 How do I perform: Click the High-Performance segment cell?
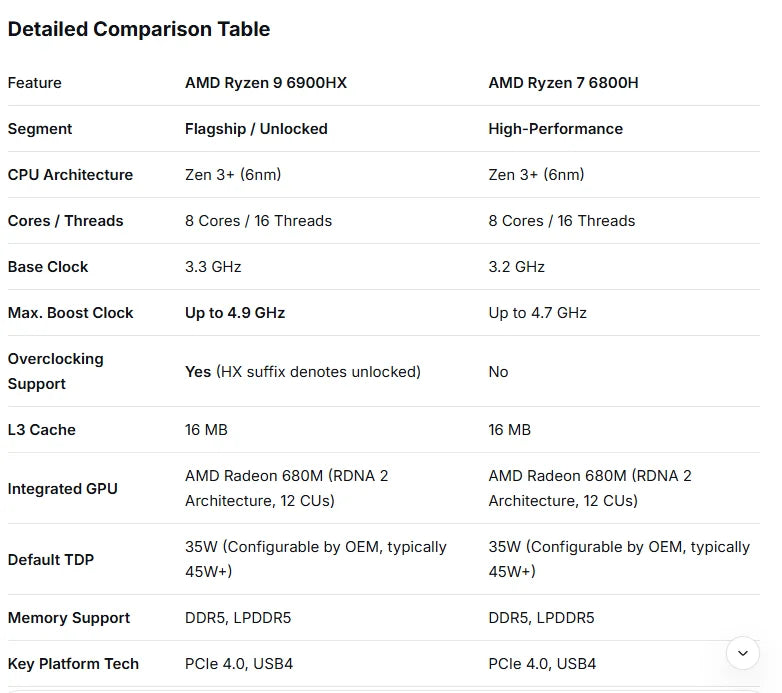(x=555, y=129)
